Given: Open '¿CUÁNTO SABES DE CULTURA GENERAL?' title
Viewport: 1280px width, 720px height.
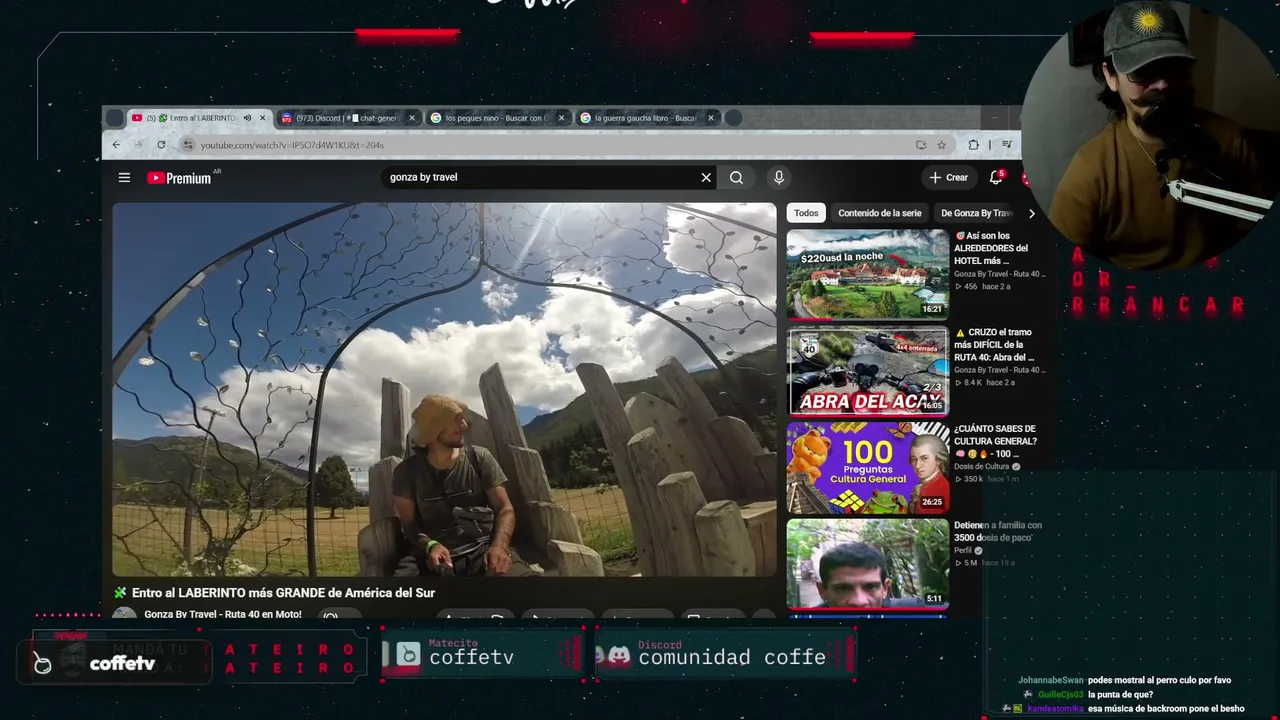Looking at the screenshot, I should tap(995, 441).
